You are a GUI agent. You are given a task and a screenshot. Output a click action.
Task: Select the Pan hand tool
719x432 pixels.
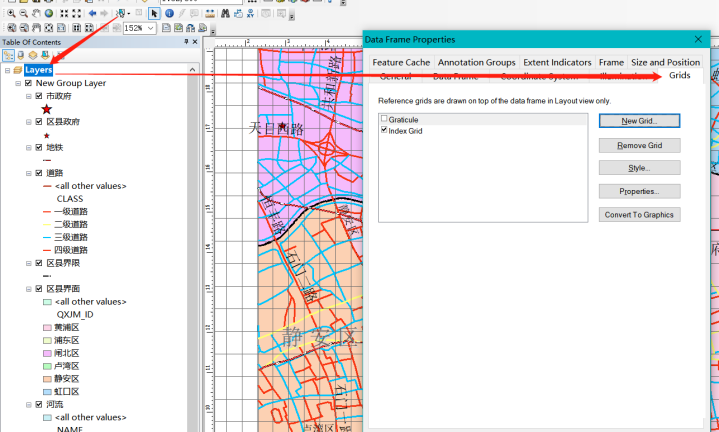(36, 14)
